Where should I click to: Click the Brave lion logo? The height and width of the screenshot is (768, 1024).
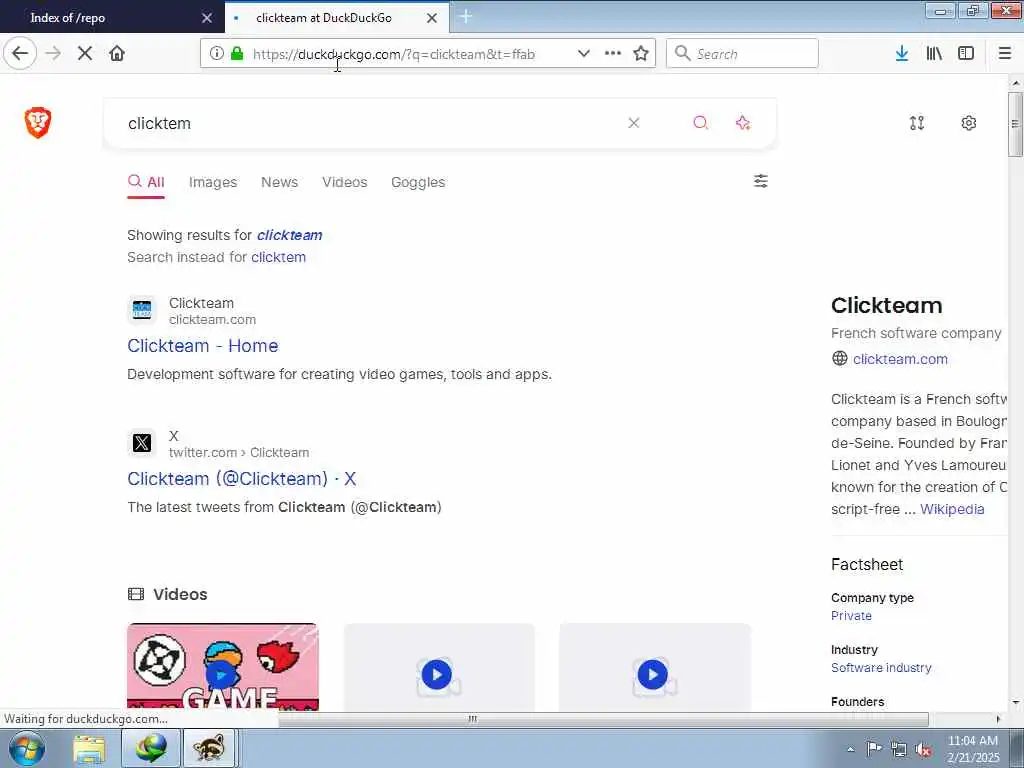click(38, 122)
